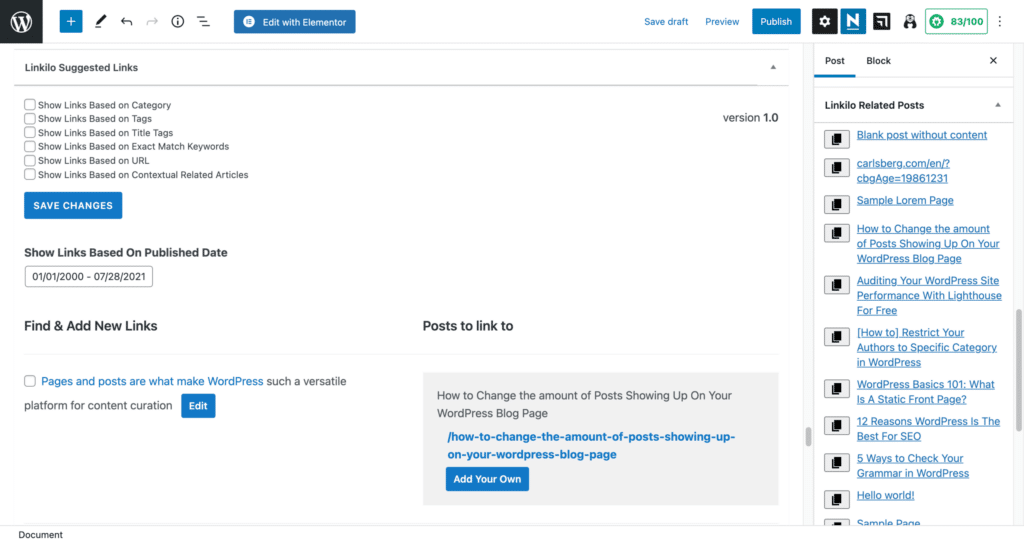This screenshot has width=1024, height=543.
Task: Open Sample Lorem Page link
Action: [x=904, y=201]
